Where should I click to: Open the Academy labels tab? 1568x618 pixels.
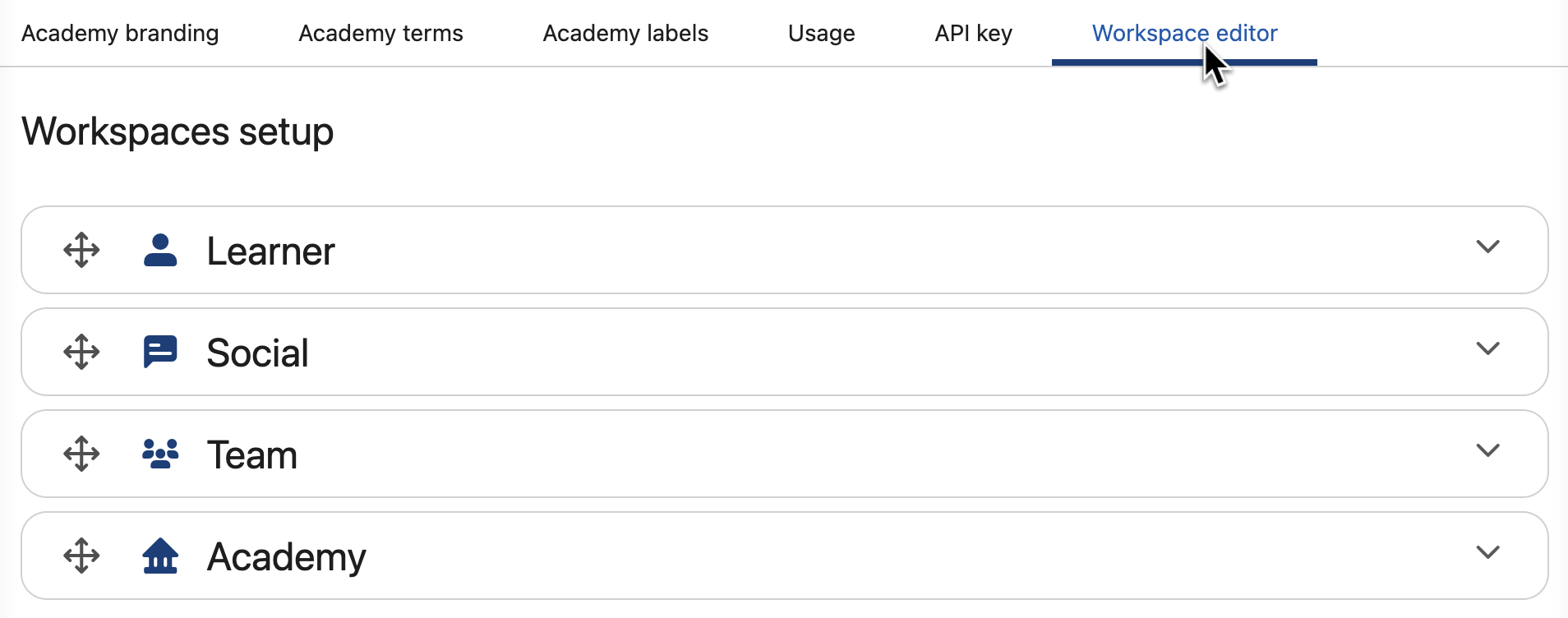point(625,33)
